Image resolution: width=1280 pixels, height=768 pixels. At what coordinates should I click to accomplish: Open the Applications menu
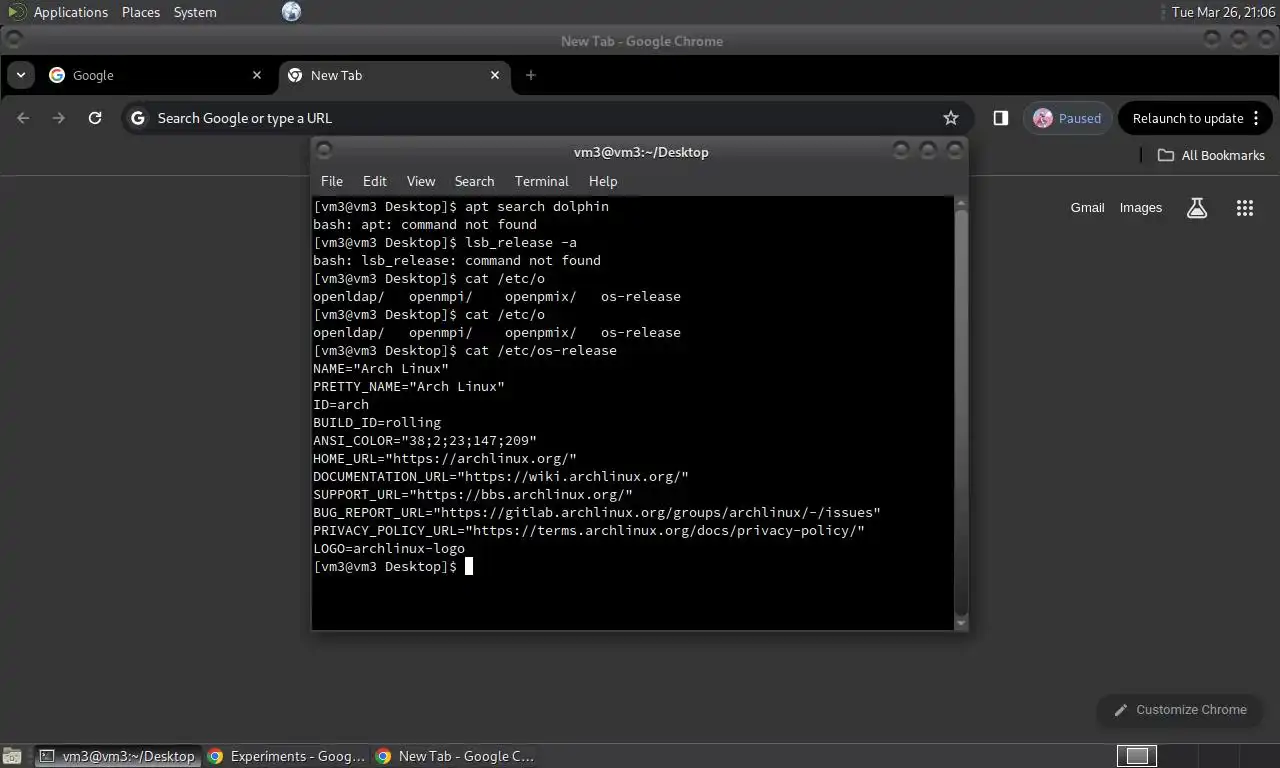tap(70, 12)
